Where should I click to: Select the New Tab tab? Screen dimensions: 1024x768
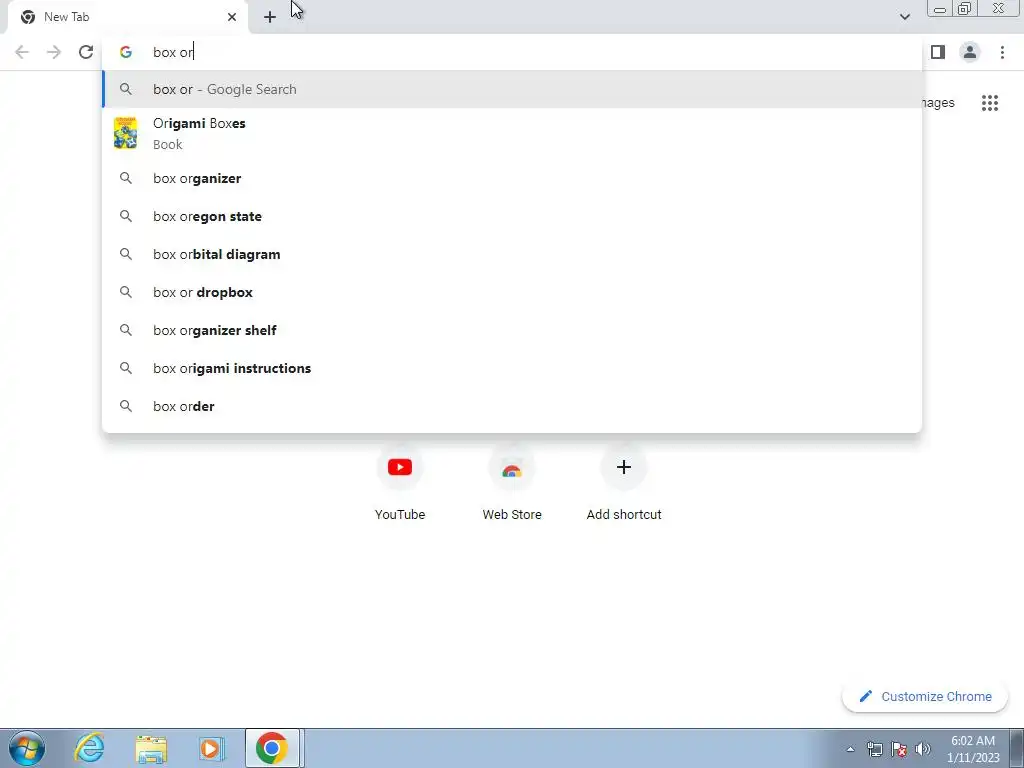(x=128, y=17)
